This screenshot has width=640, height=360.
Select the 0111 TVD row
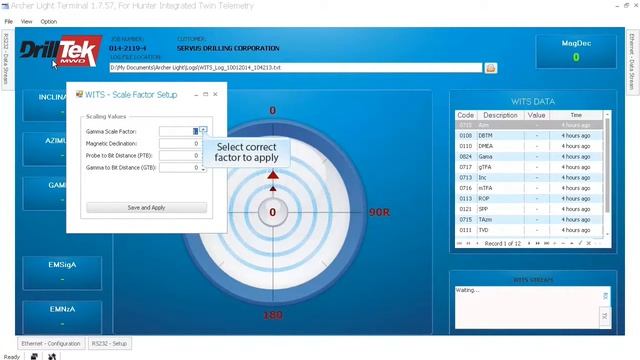point(529,230)
